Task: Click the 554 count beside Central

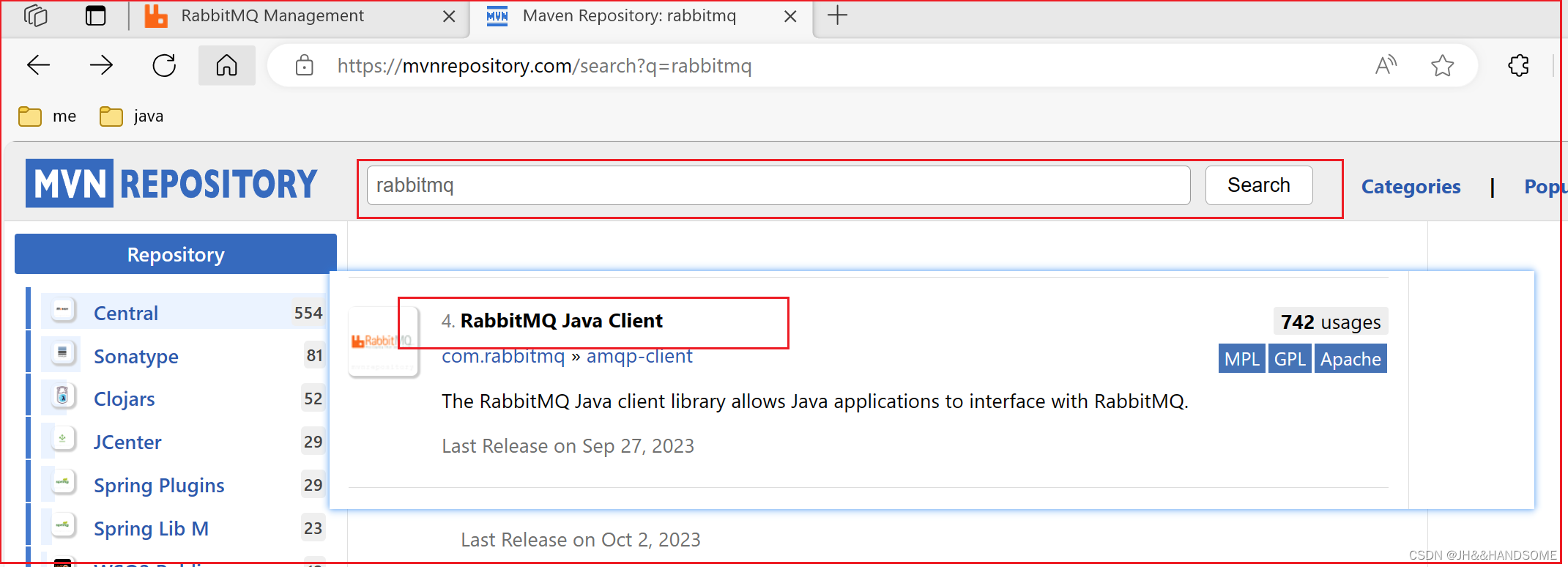Action: pos(308,313)
